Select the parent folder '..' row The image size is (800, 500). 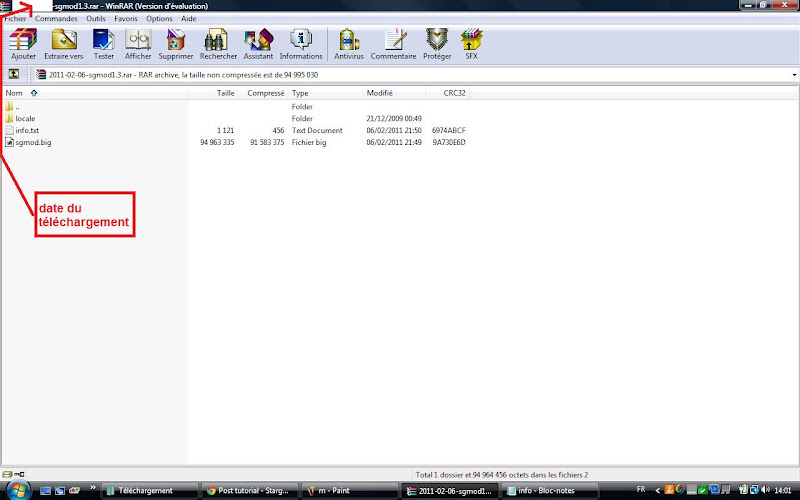click(x=235, y=107)
